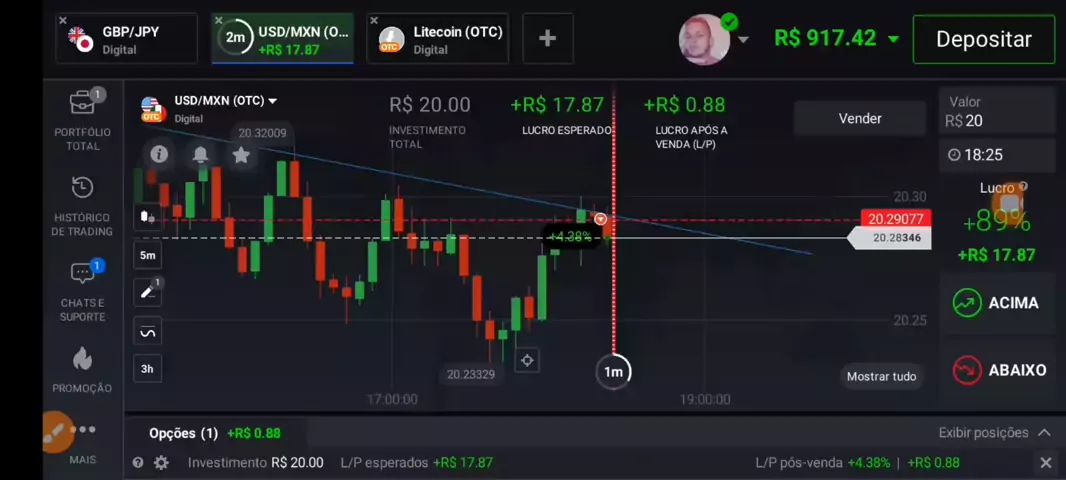
Task: Switch to the GBP/JPY tab
Action: [126, 39]
